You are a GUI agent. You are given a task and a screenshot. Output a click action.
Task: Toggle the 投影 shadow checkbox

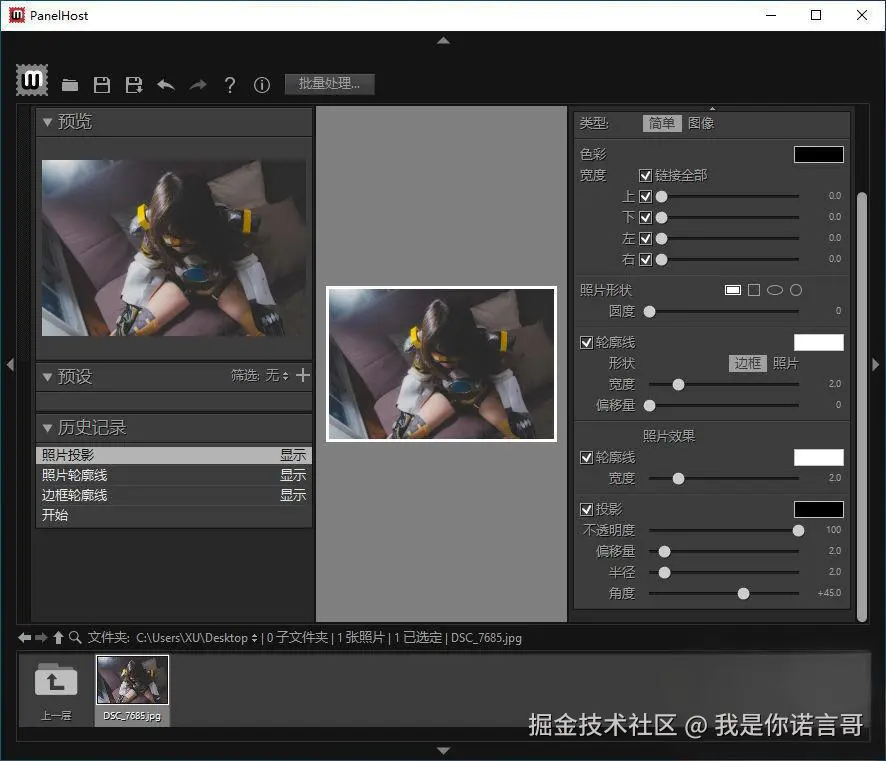[587, 510]
